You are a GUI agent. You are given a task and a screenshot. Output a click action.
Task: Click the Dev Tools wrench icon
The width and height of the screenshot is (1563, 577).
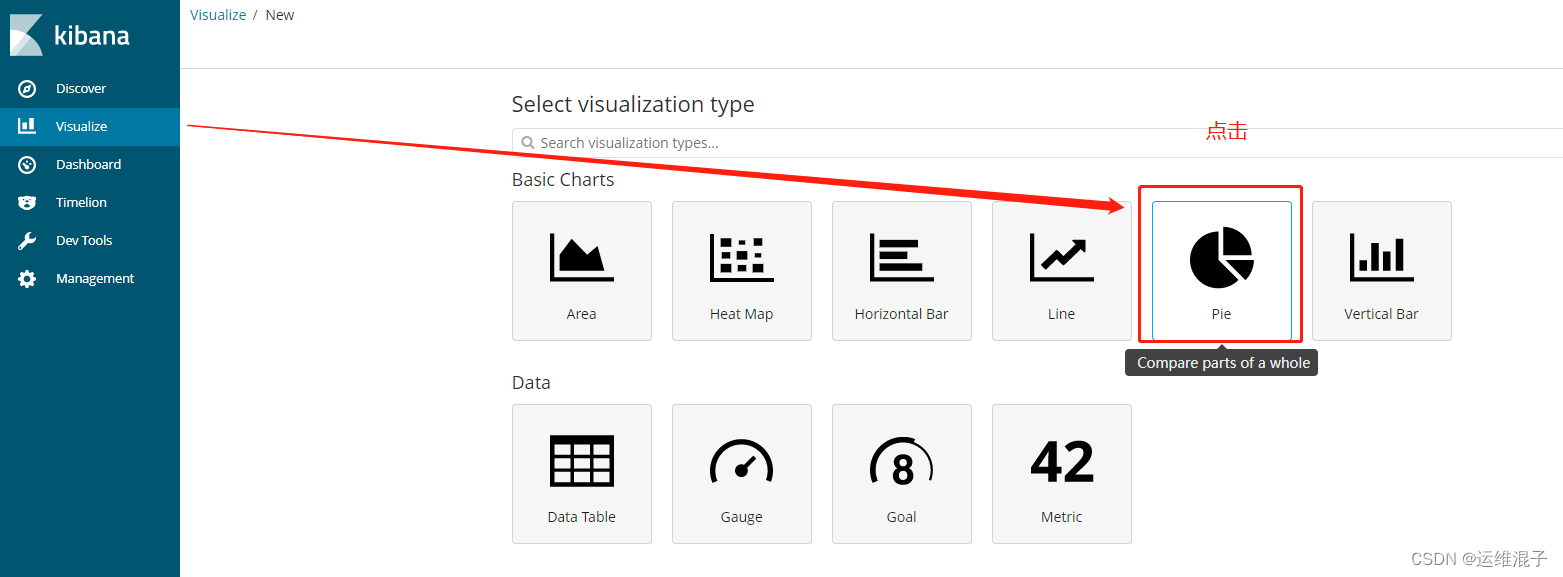pyautogui.click(x=27, y=240)
